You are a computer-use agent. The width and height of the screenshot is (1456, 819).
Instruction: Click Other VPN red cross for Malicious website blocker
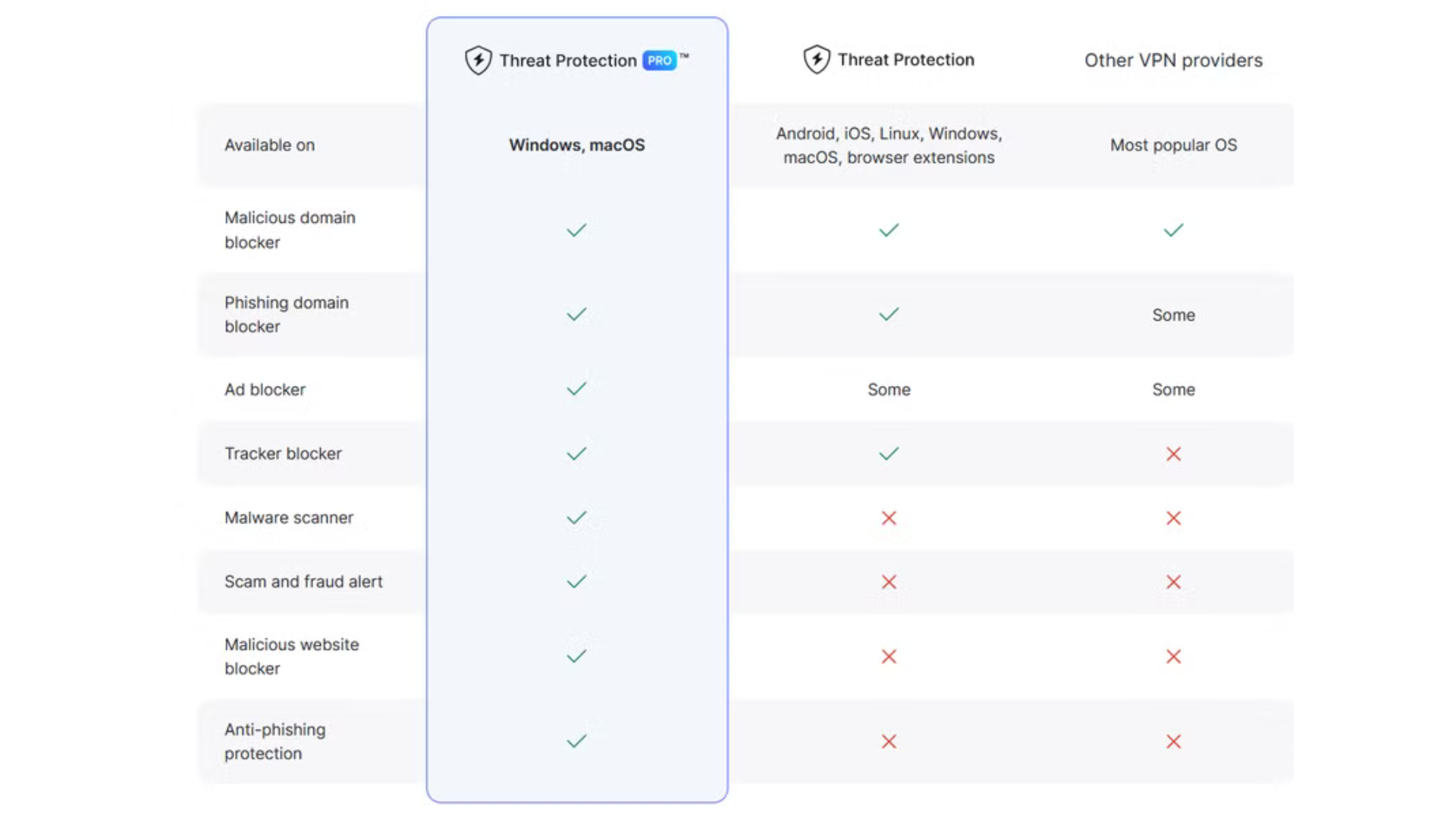click(1173, 656)
